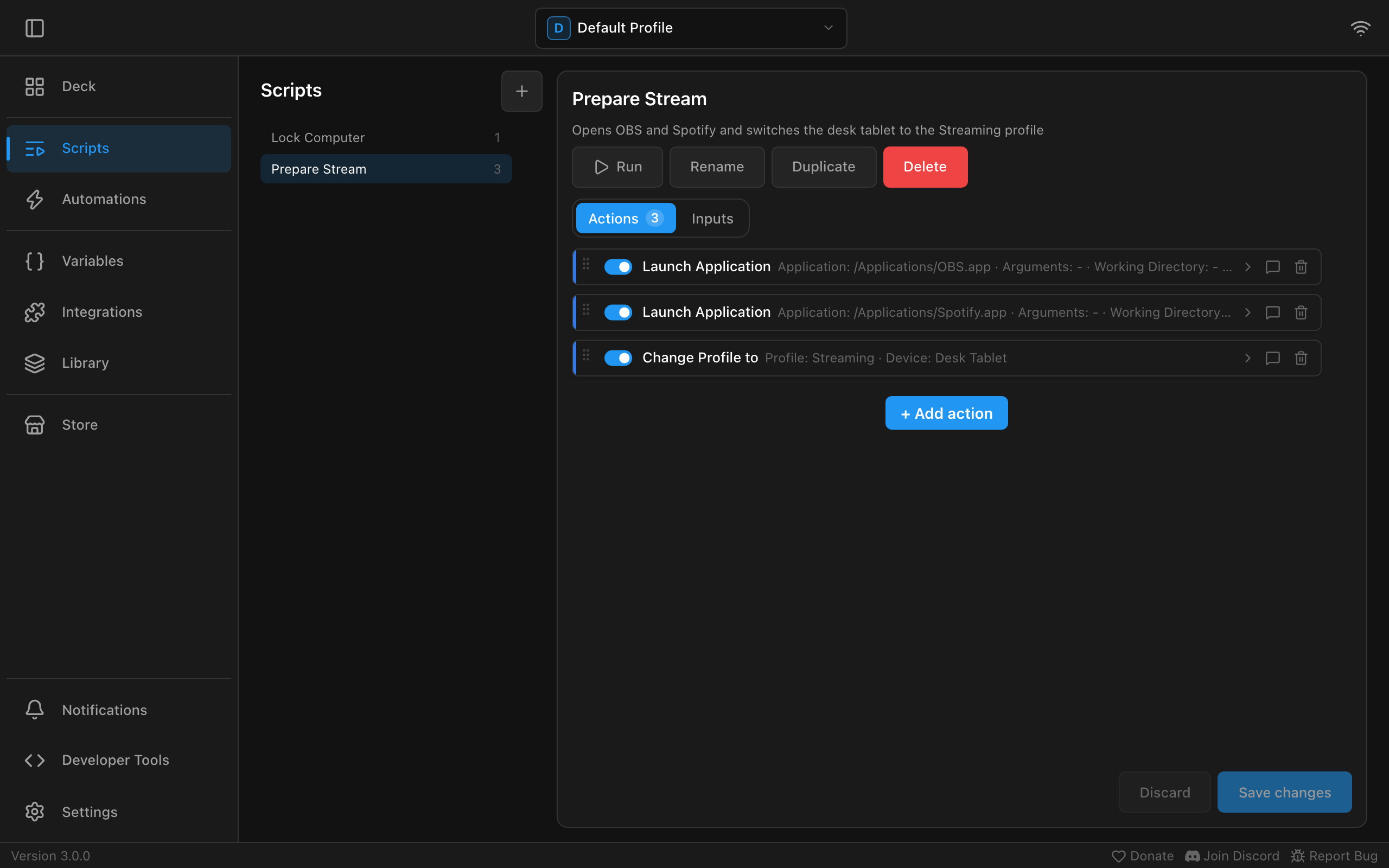This screenshot has height=868, width=1389.
Task: Check the Wi-Fi connection status icon
Action: [x=1360, y=28]
